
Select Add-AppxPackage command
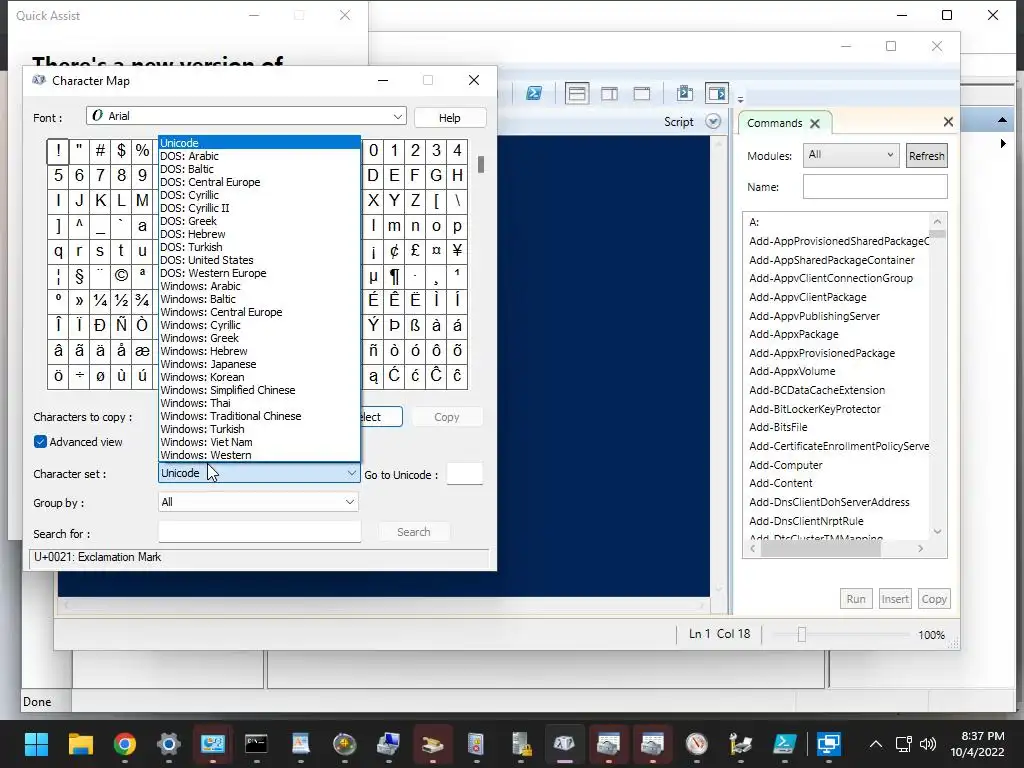click(793, 334)
